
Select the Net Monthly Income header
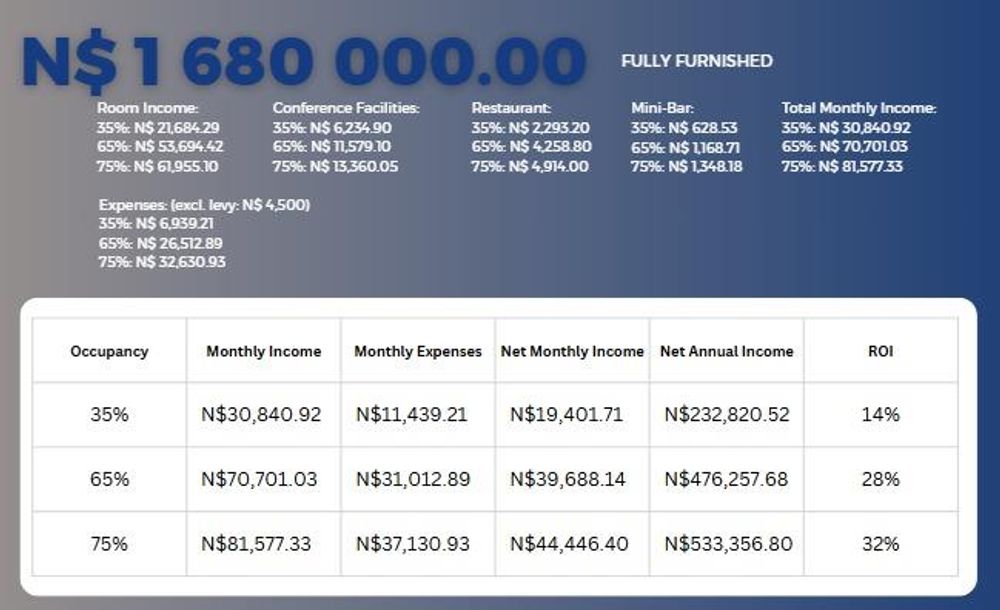coord(572,351)
